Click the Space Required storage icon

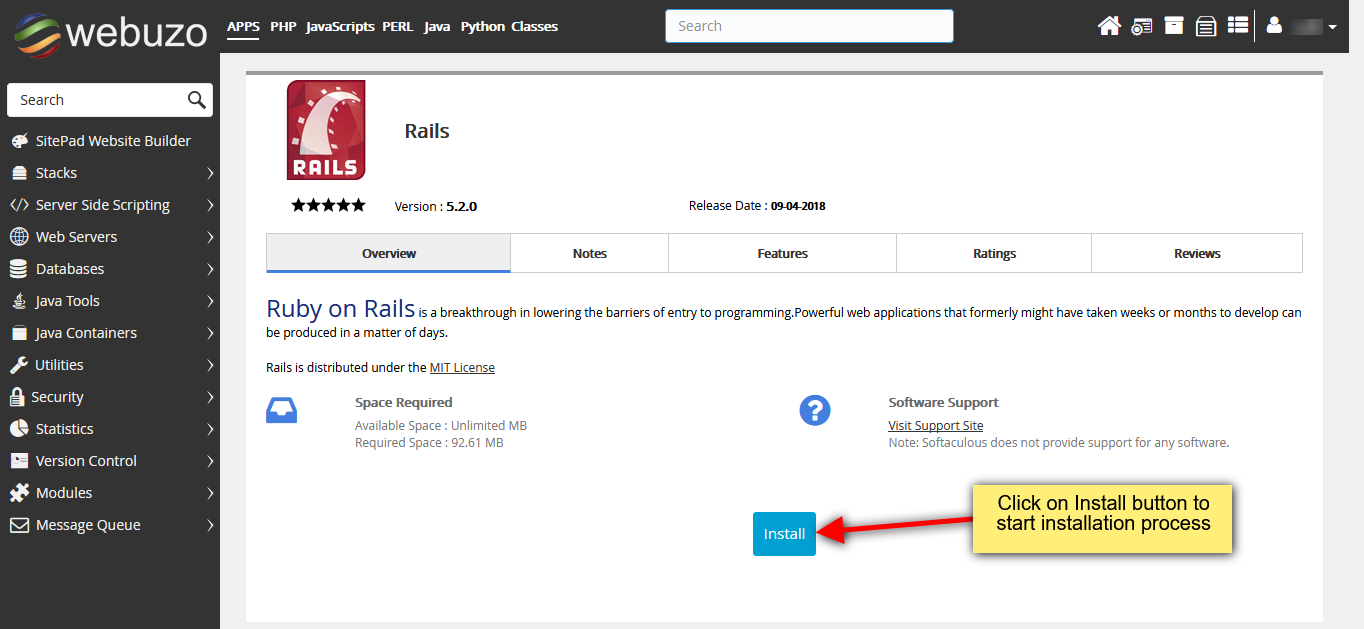pyautogui.click(x=281, y=410)
